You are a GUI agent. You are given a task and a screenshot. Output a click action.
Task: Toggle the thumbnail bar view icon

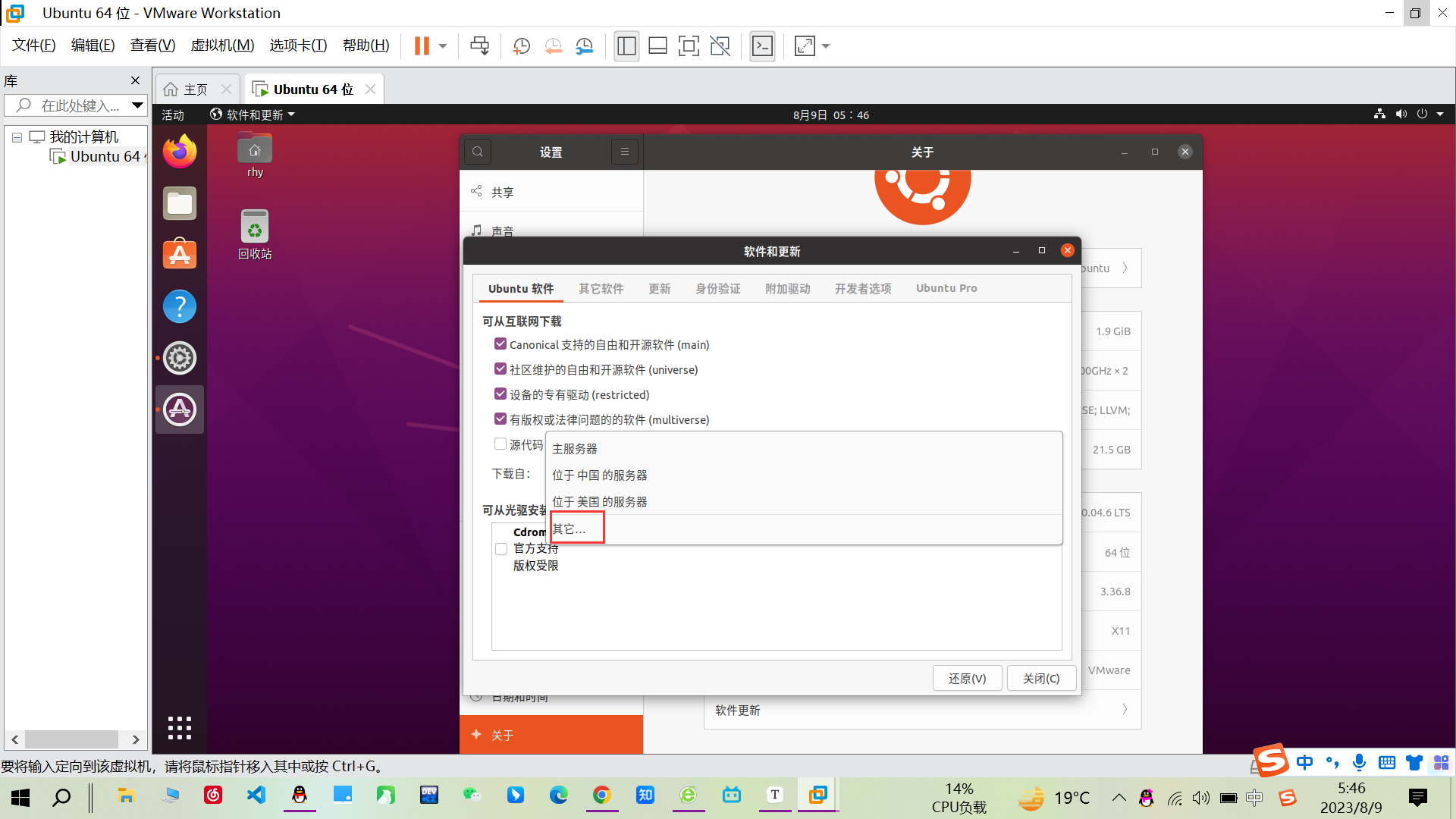point(657,46)
